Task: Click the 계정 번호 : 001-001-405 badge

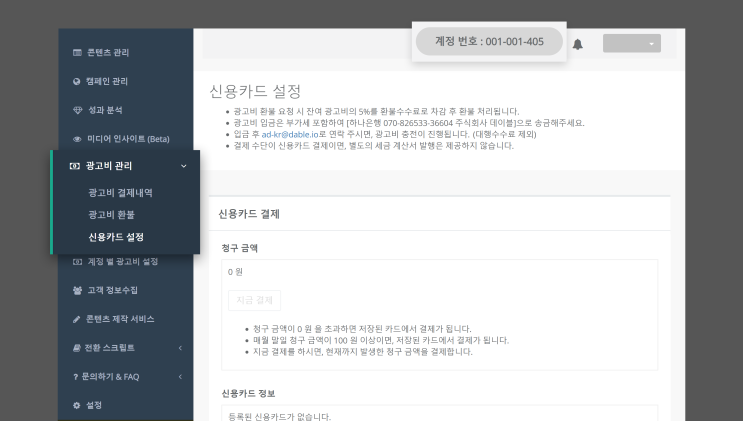Action: pyautogui.click(x=489, y=42)
